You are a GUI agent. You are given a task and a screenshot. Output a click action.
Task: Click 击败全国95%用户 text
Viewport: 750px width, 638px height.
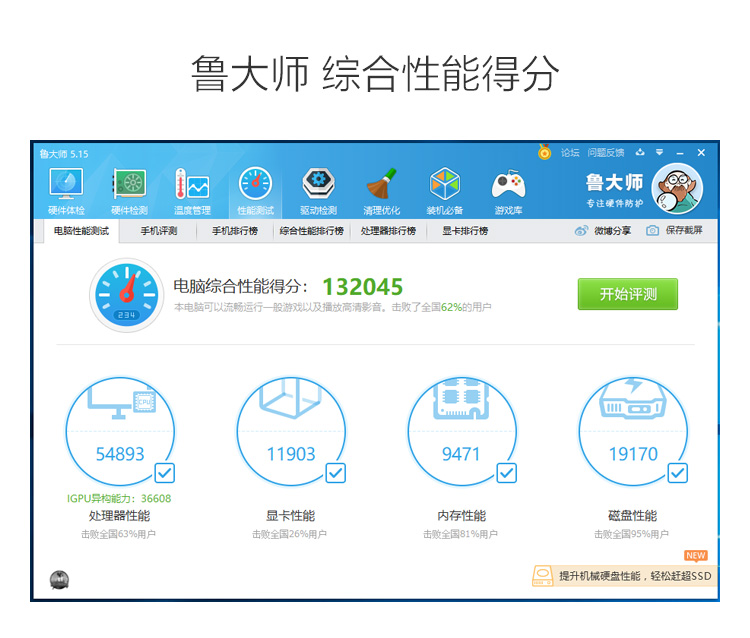tap(631, 534)
